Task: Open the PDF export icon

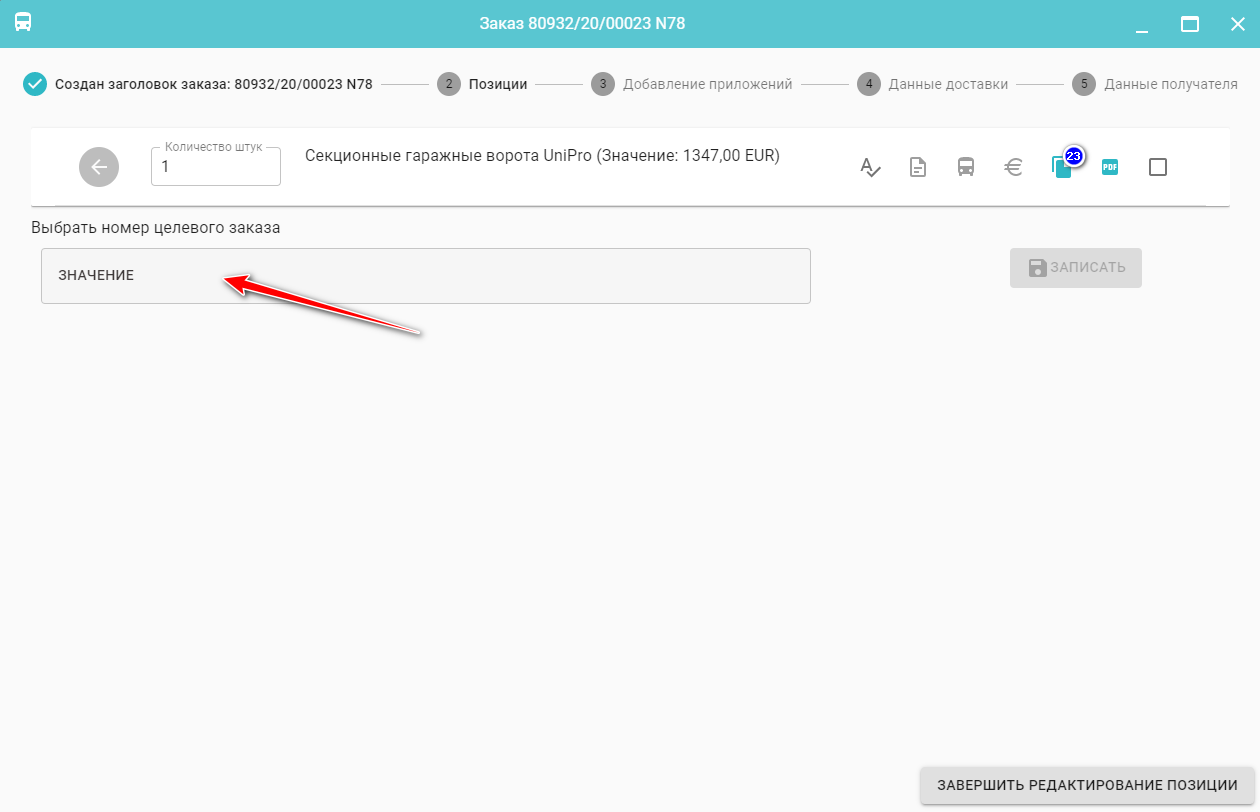Action: 1109,167
